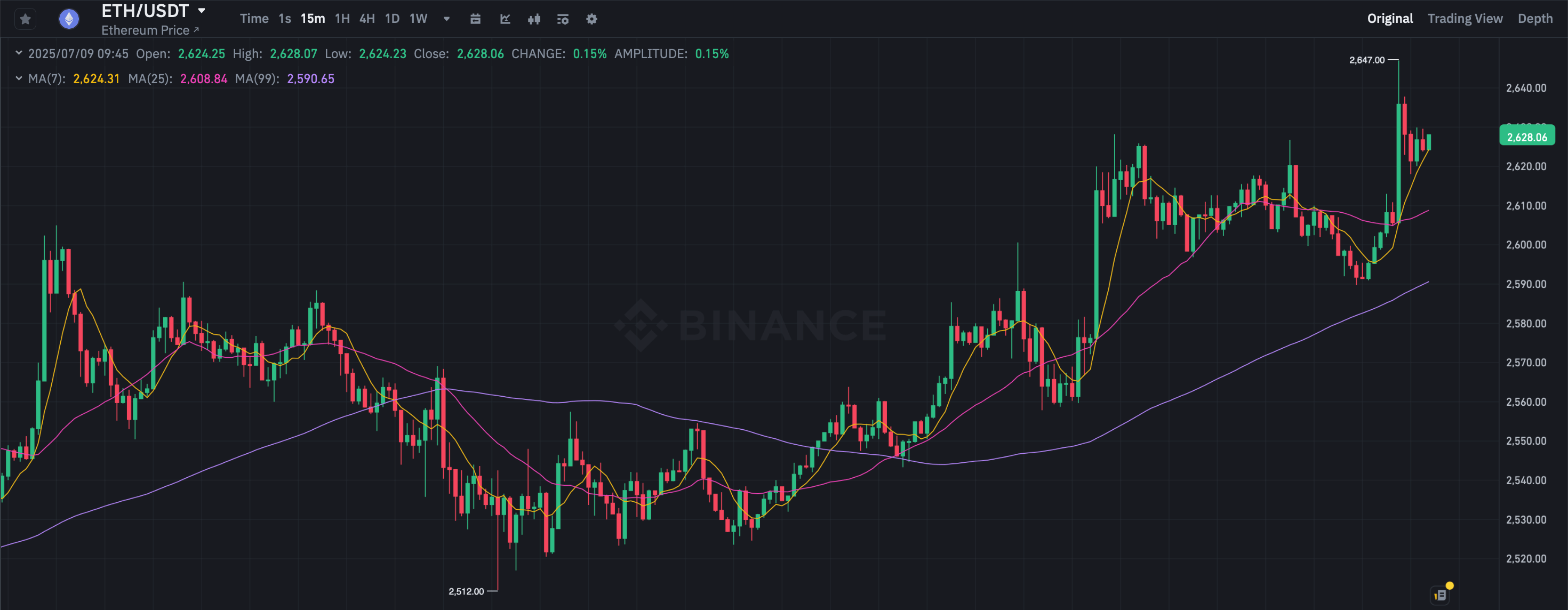Screen dimensions: 1568x610
Task: Click the 2,600.00 price axis label
Action: point(1525,245)
